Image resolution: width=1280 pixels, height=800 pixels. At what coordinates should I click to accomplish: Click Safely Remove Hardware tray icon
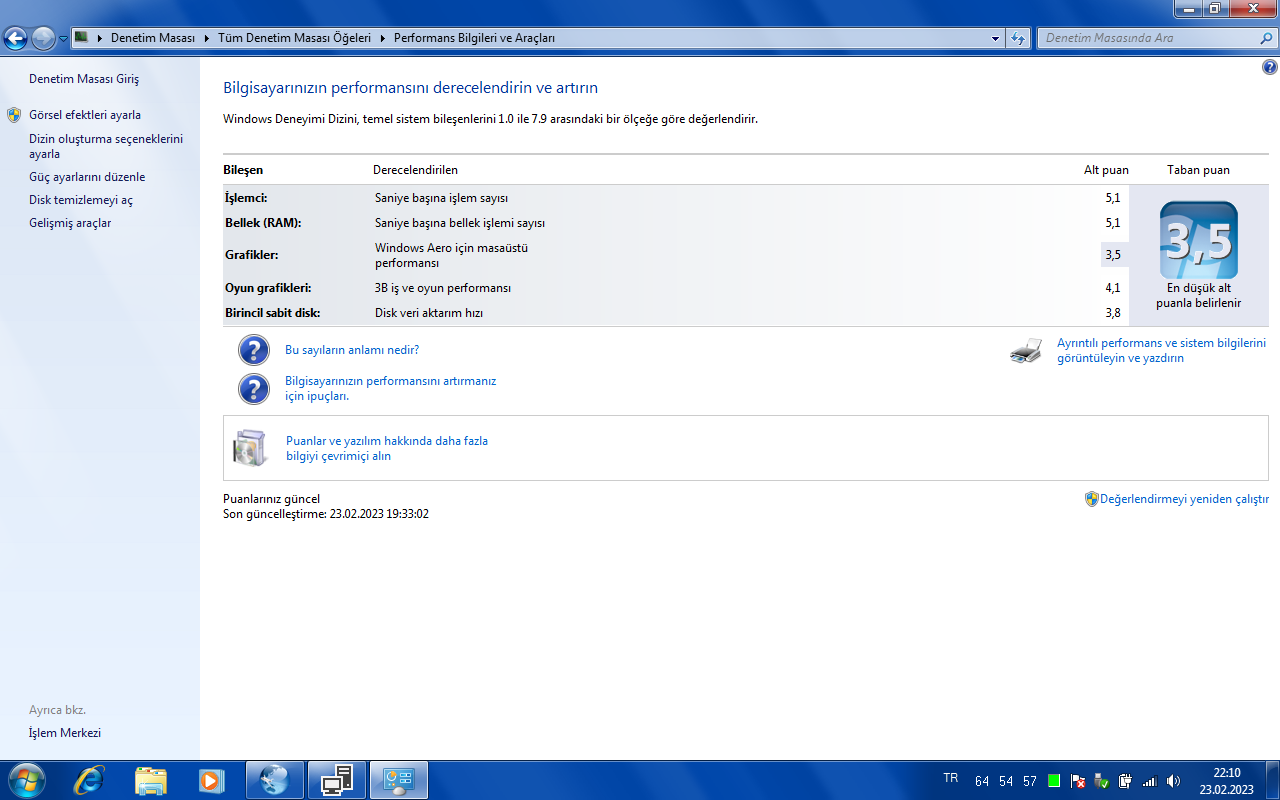coord(1101,781)
